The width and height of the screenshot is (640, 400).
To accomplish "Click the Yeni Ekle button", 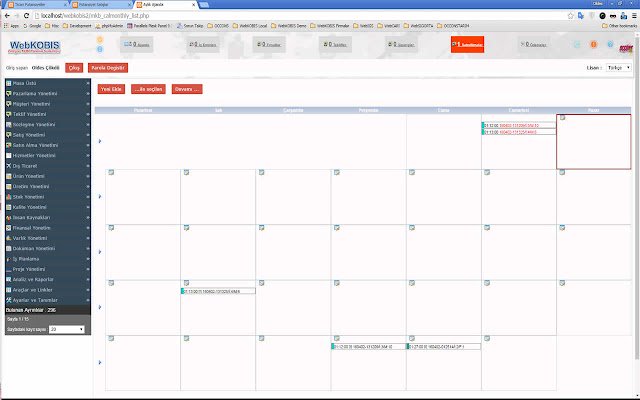I will point(111,89).
